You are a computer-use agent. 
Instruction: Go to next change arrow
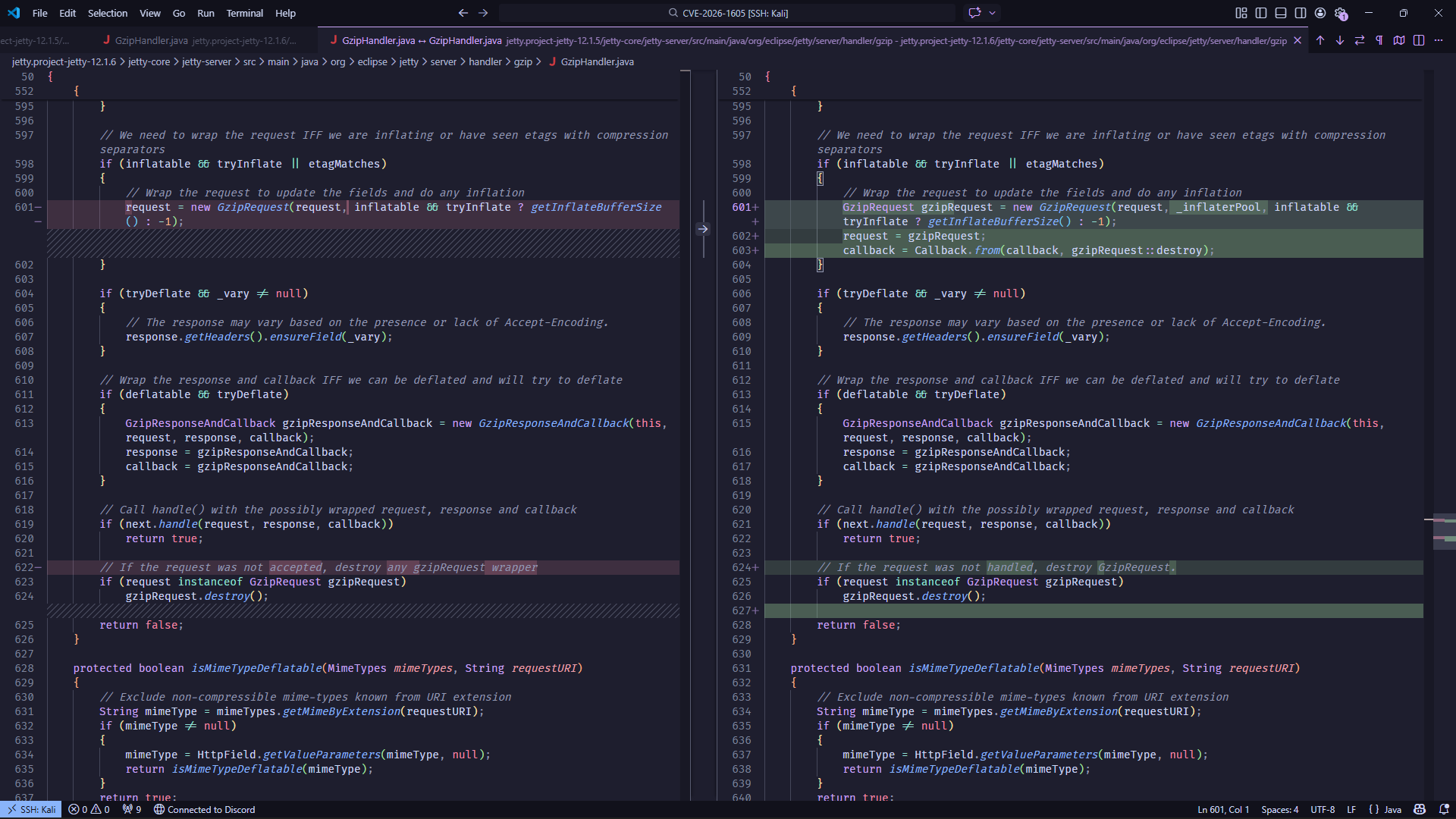coord(1340,40)
